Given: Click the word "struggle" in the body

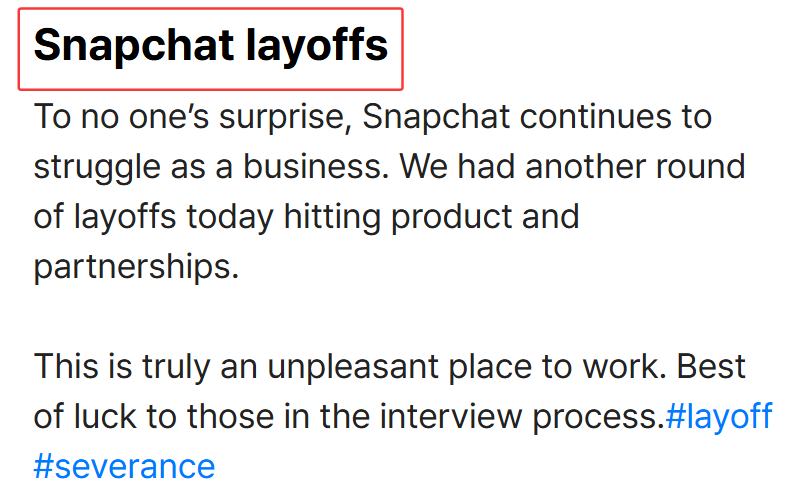Looking at the screenshot, I should click(x=97, y=168).
